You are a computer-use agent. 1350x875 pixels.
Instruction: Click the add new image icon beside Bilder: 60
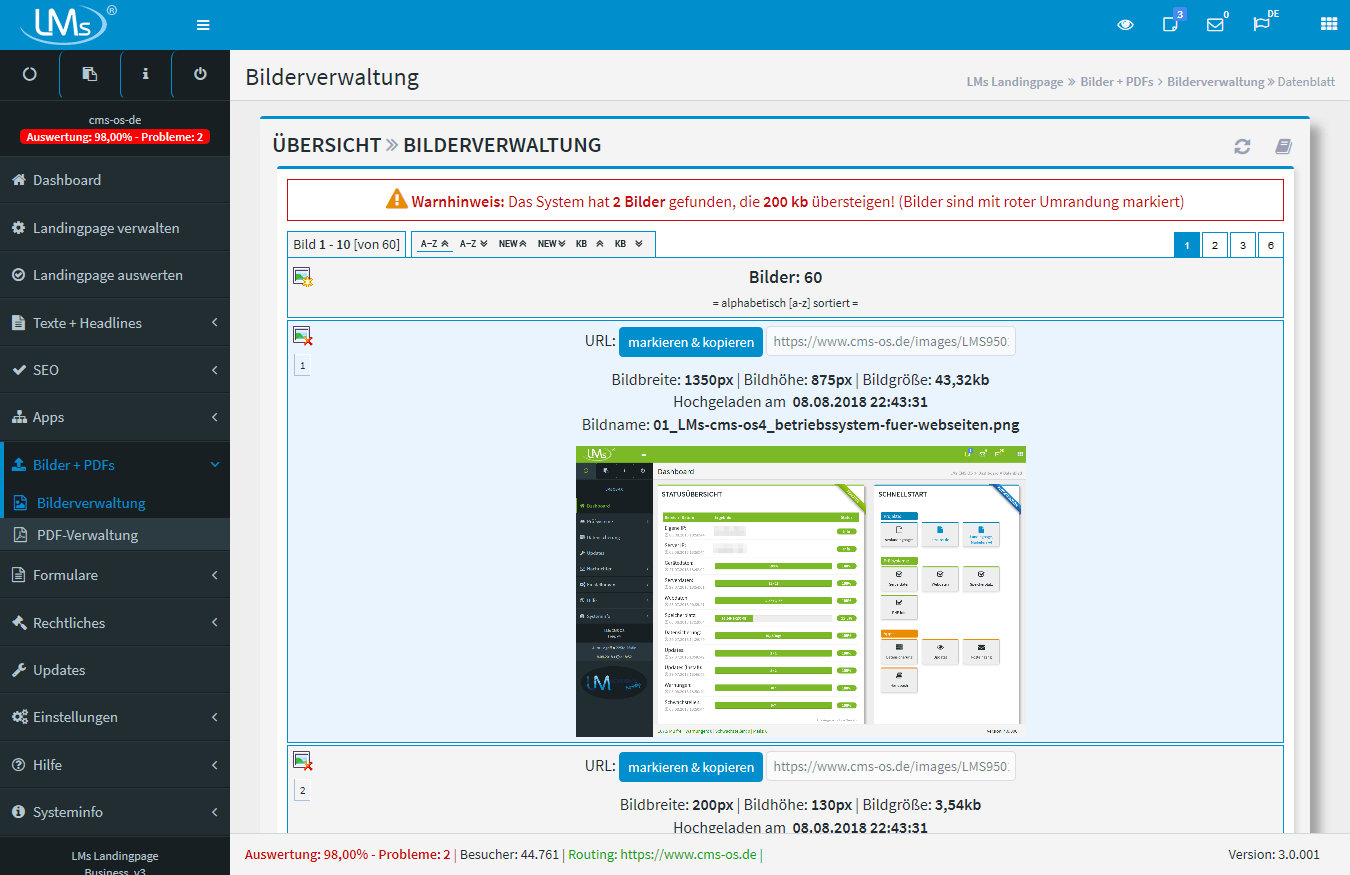(303, 277)
